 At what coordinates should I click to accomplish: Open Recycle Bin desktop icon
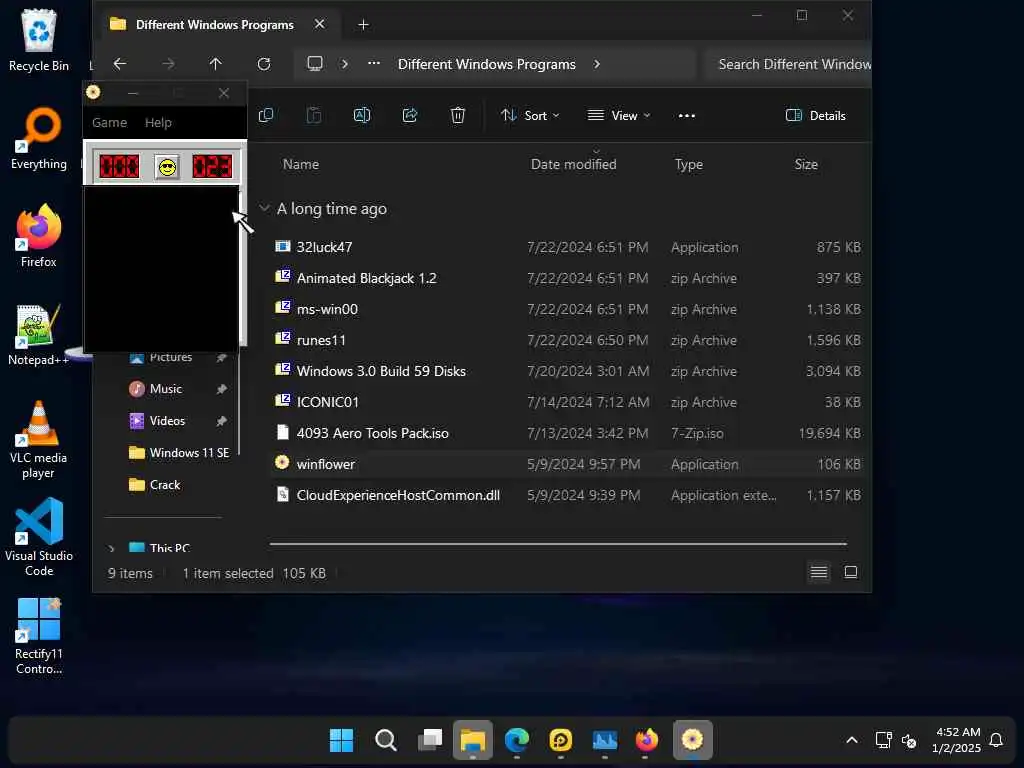39,40
